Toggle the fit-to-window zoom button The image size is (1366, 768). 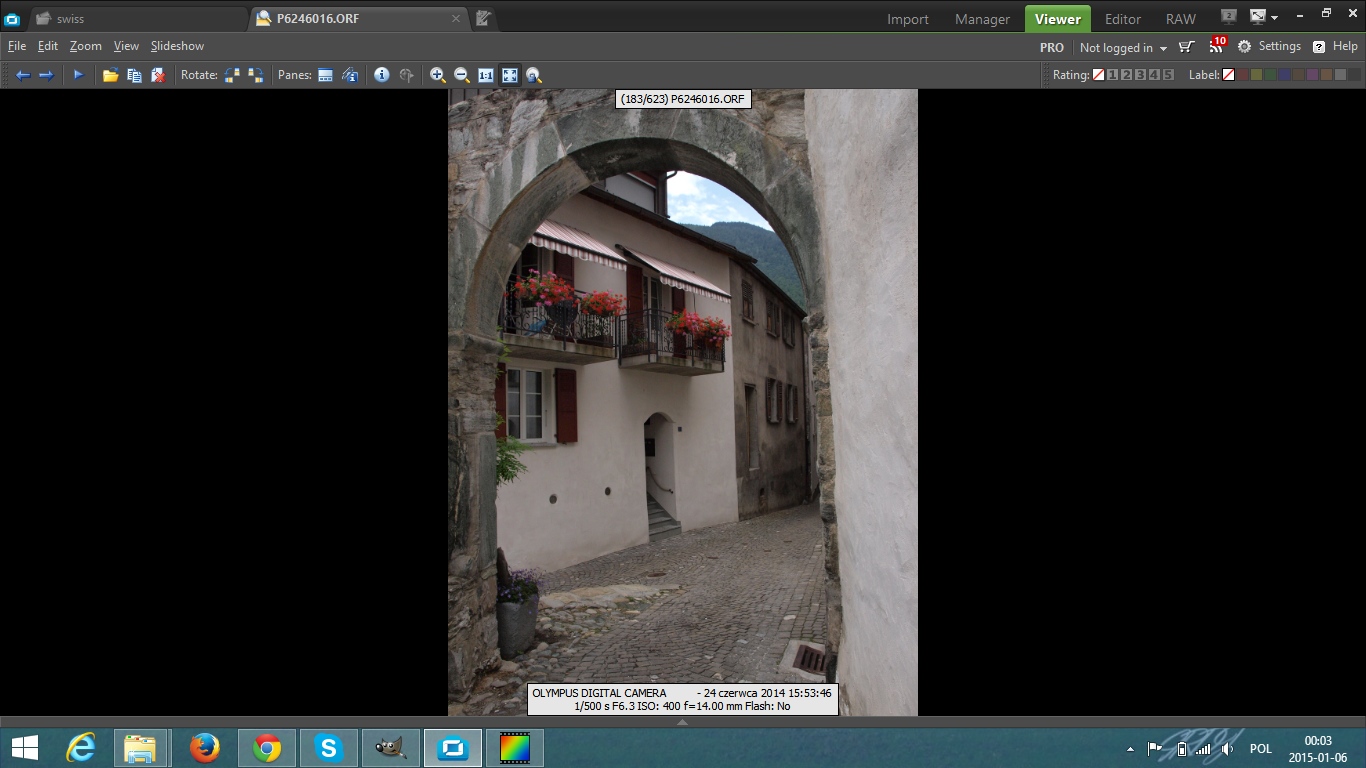coord(510,75)
